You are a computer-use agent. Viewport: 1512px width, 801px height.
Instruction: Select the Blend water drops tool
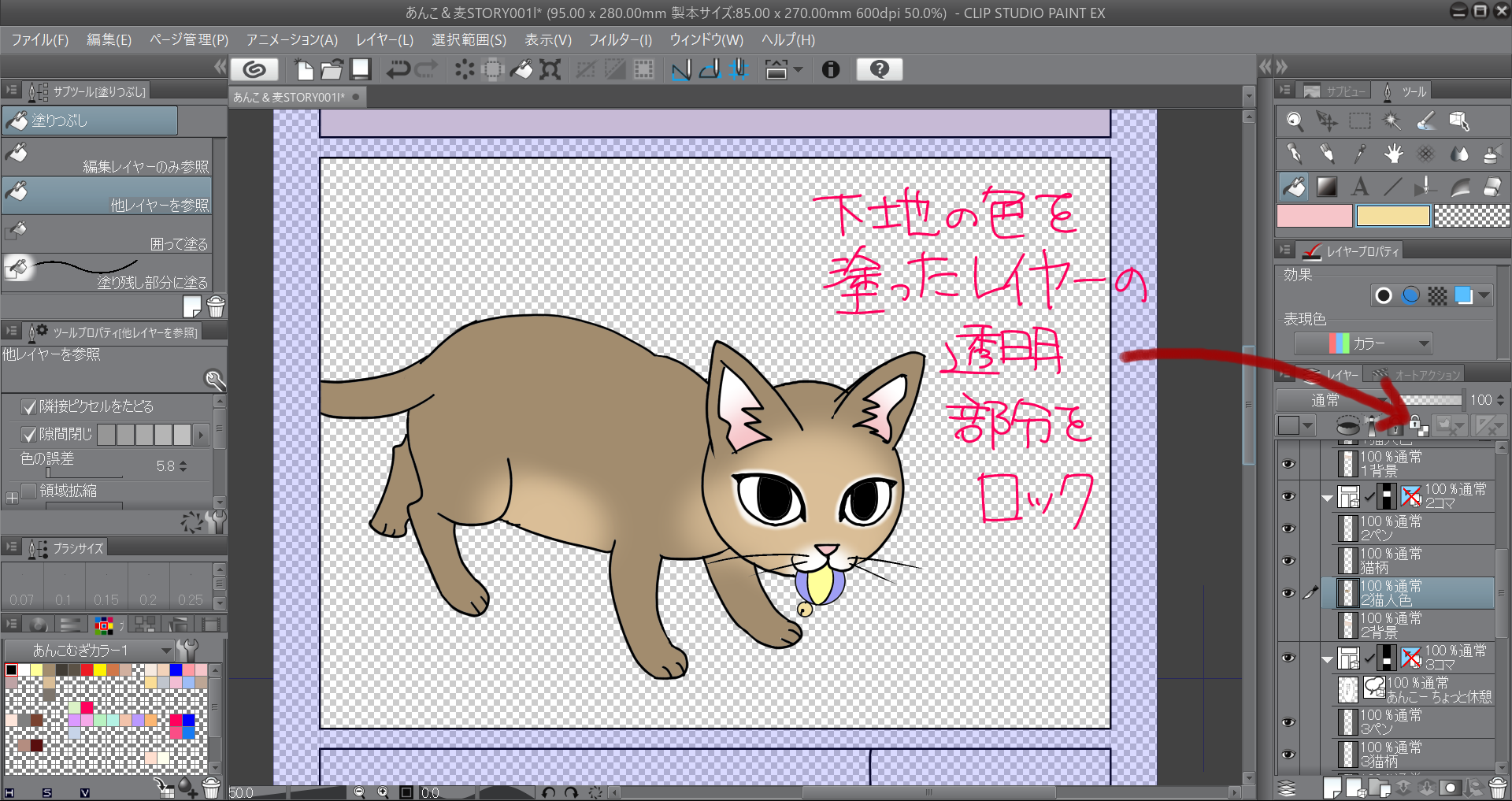pyautogui.click(x=1458, y=154)
